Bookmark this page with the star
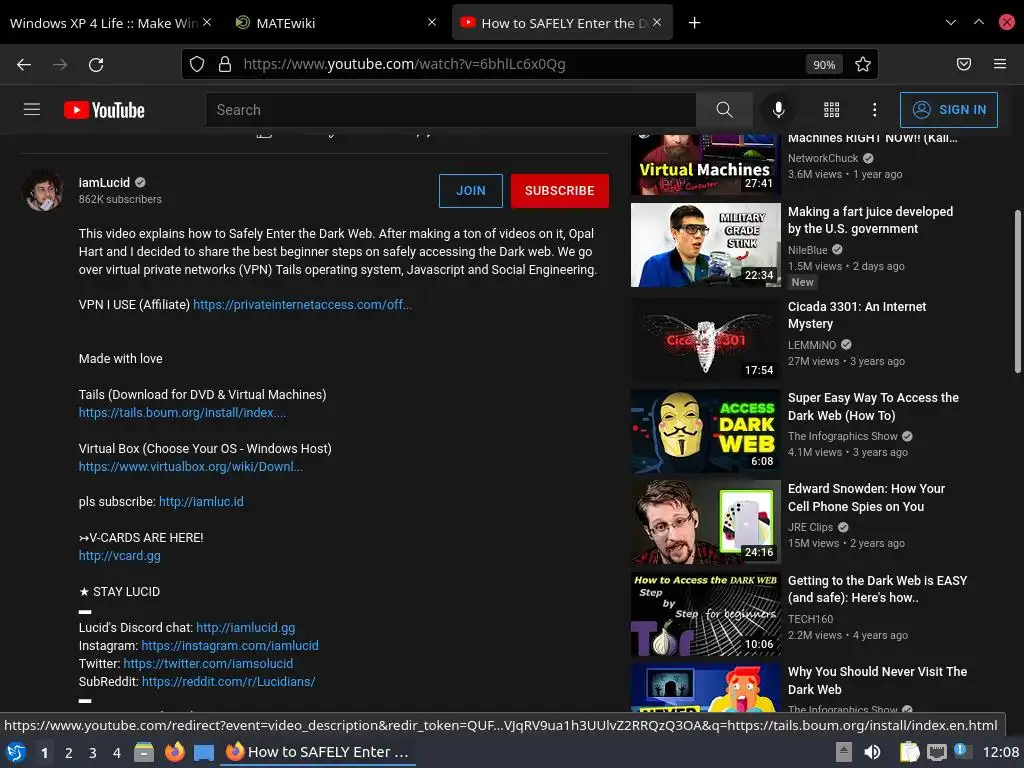 click(863, 64)
